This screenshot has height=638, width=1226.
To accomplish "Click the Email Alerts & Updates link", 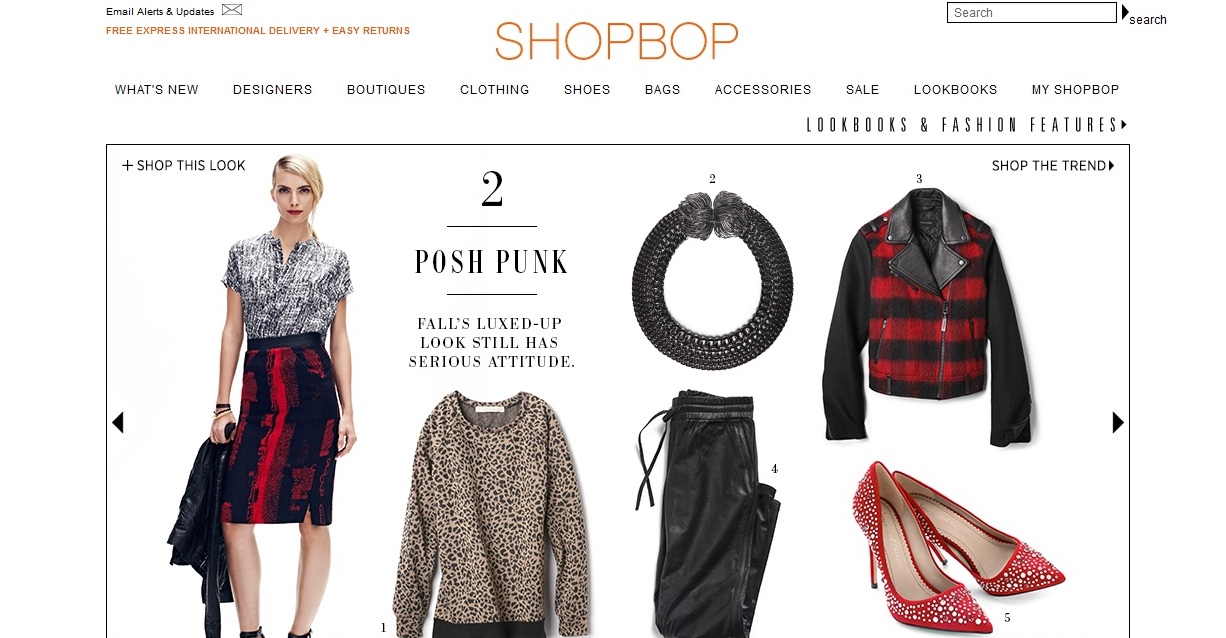I will (160, 12).
